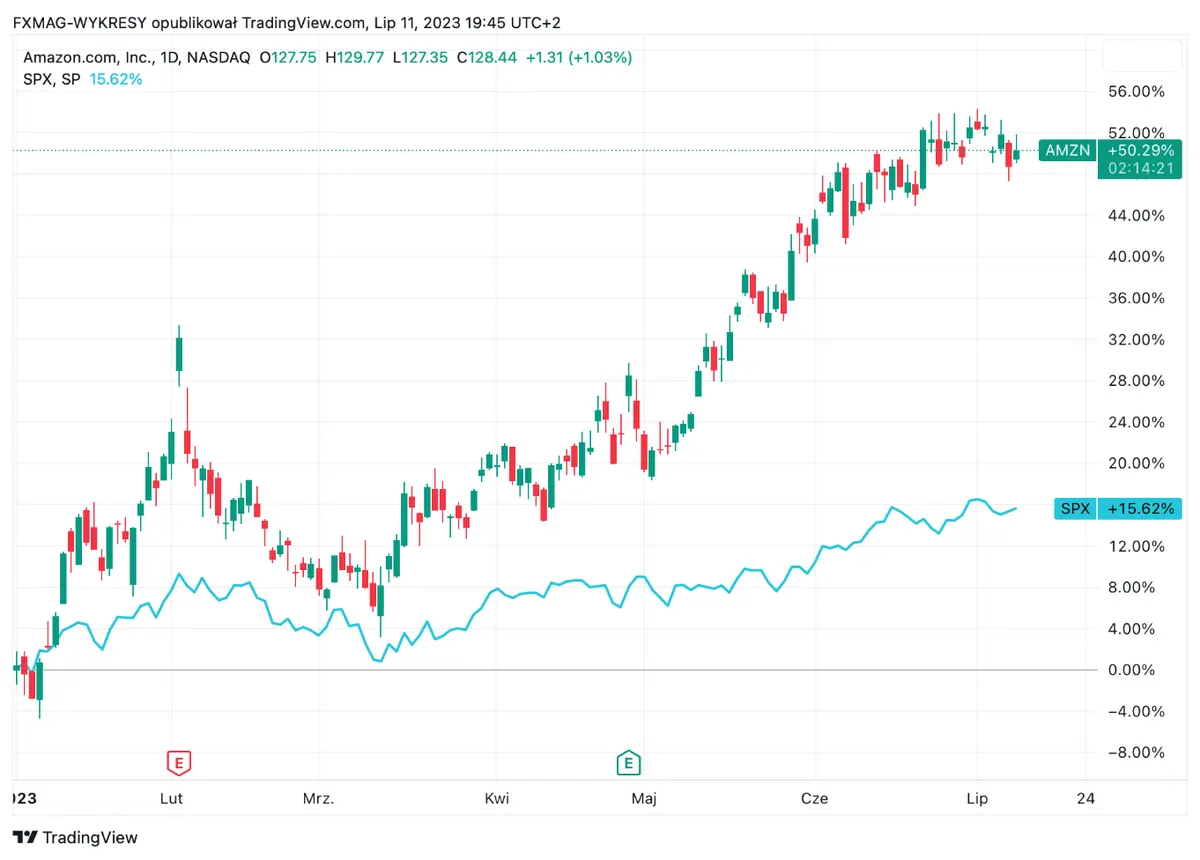Click the blue +15.62% SPX value badge
Image resolution: width=1200 pixels, height=860 pixels.
click(x=1140, y=509)
